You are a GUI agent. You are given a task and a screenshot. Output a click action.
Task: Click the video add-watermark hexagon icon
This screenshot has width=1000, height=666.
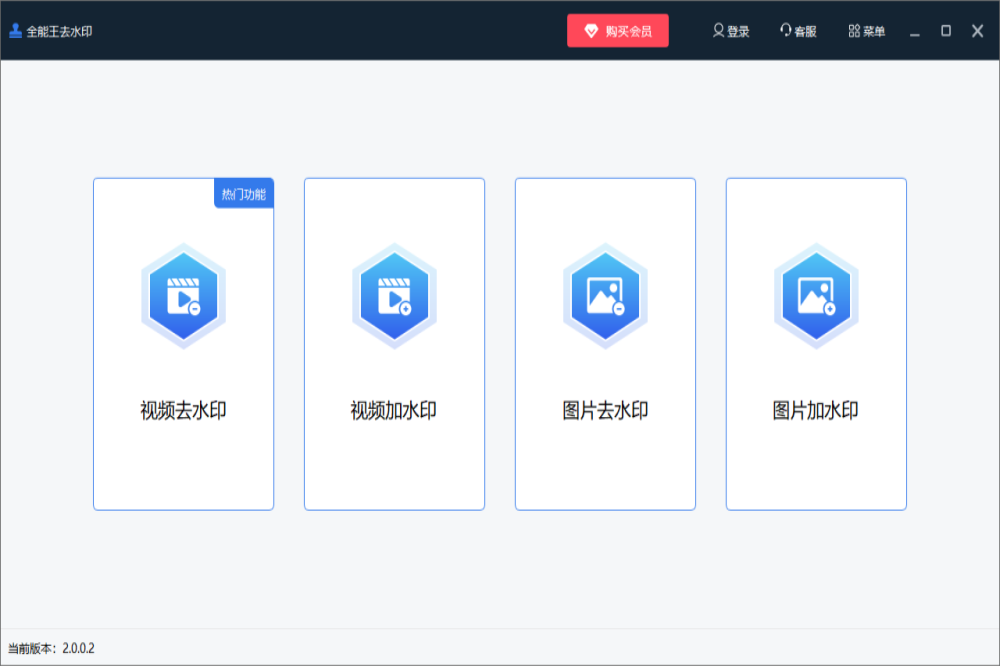(394, 296)
